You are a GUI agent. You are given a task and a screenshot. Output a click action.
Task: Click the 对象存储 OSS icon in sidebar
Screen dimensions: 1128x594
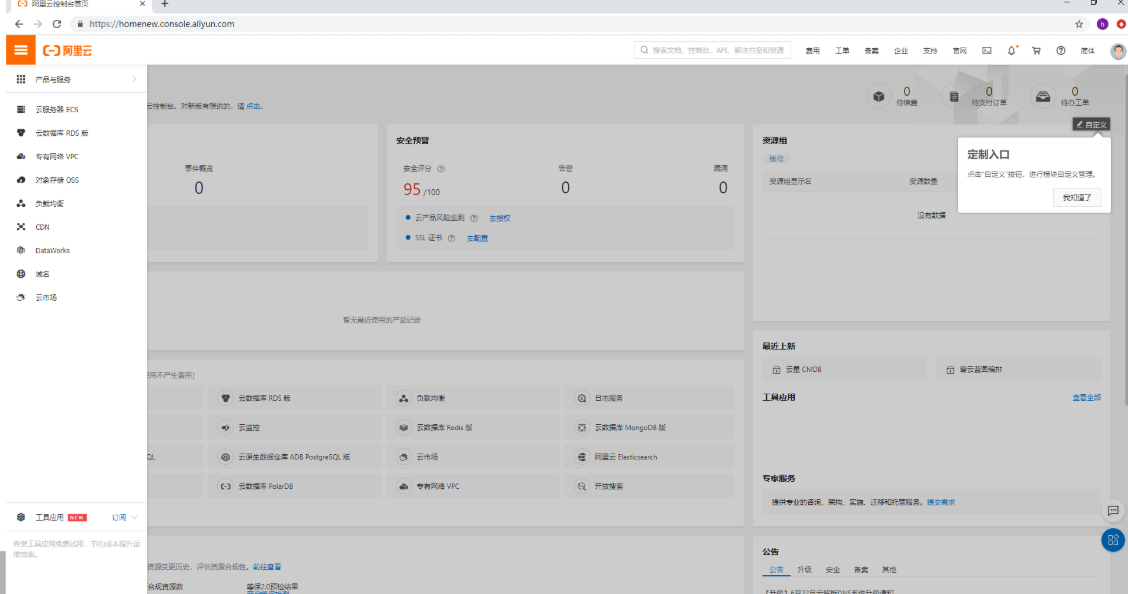[x=21, y=180]
